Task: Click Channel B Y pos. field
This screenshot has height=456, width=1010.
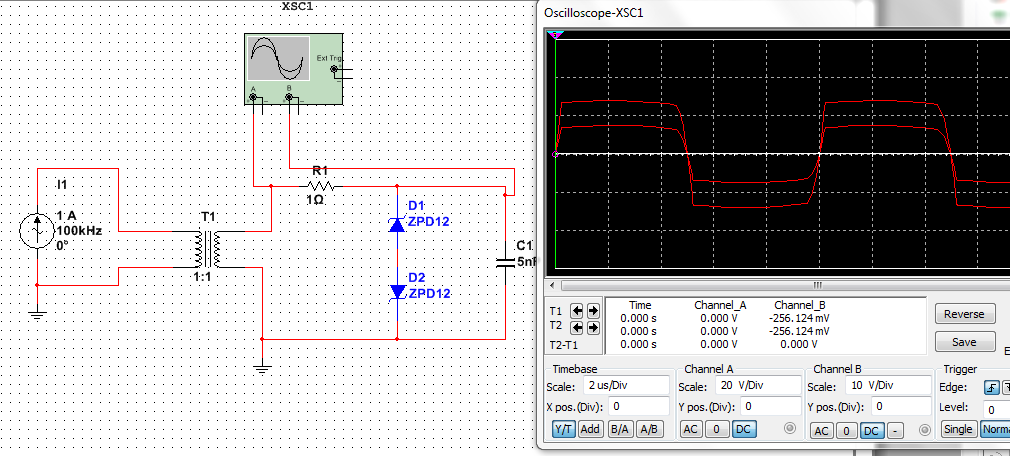Action: click(x=900, y=406)
